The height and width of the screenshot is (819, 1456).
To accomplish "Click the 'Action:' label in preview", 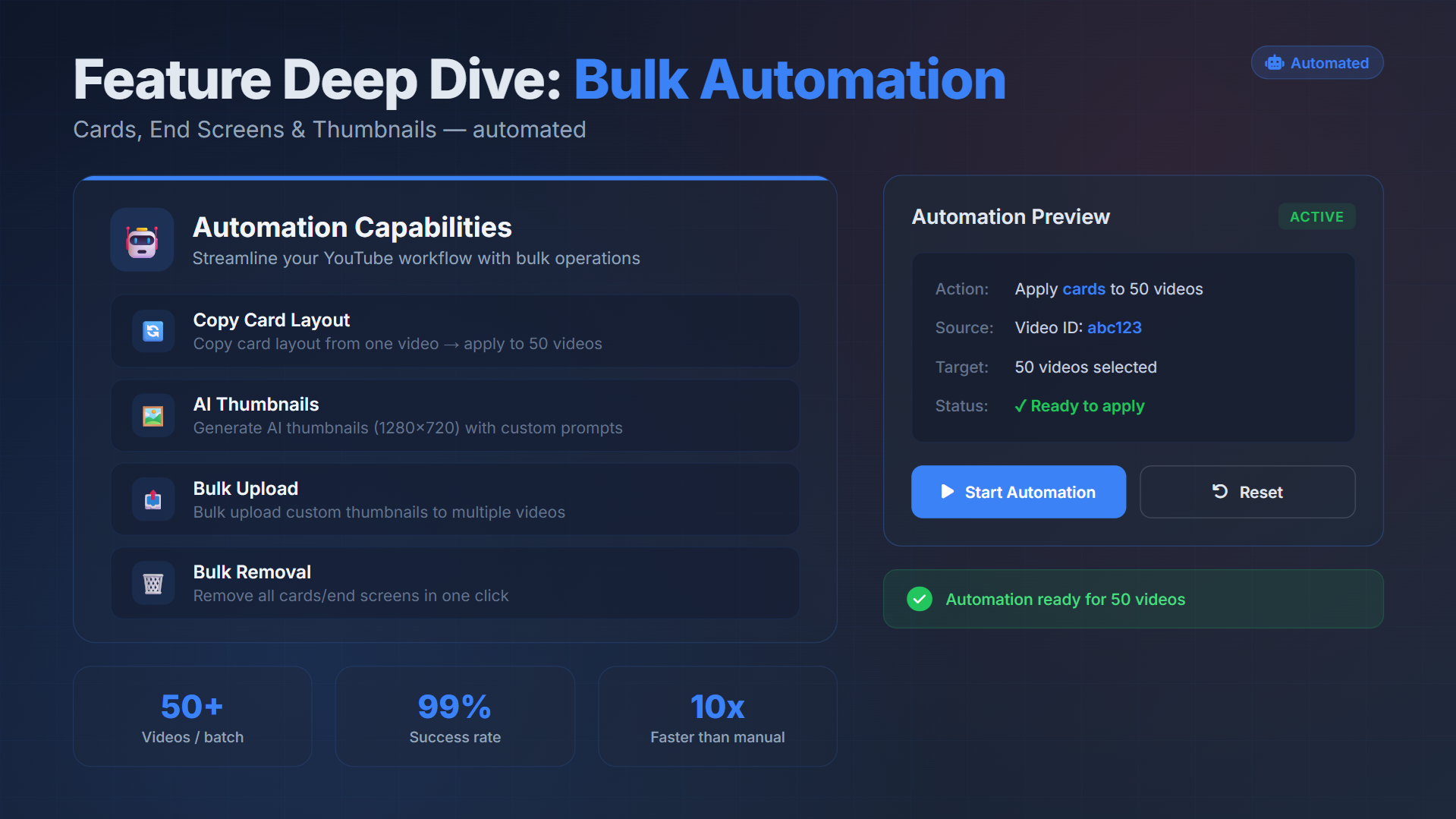I will (x=962, y=289).
